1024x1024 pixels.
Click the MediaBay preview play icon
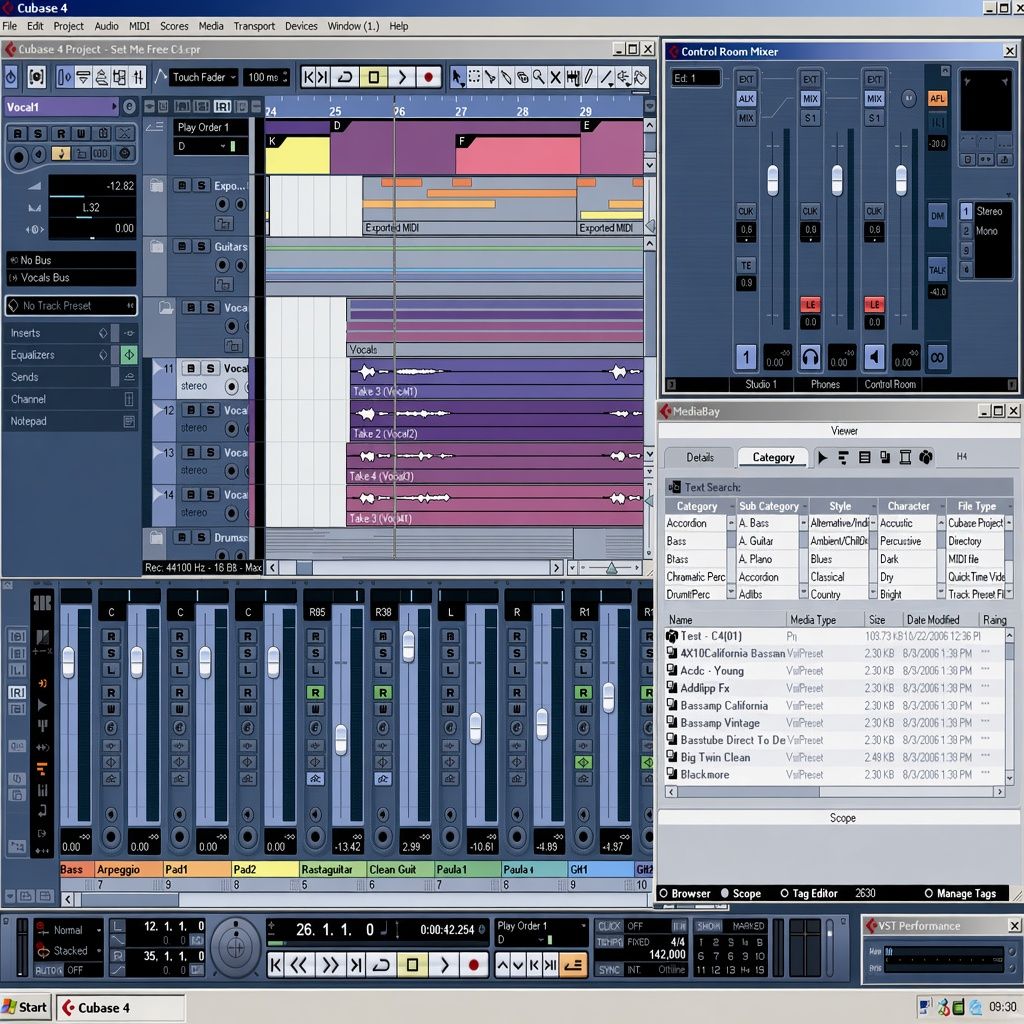(822, 458)
